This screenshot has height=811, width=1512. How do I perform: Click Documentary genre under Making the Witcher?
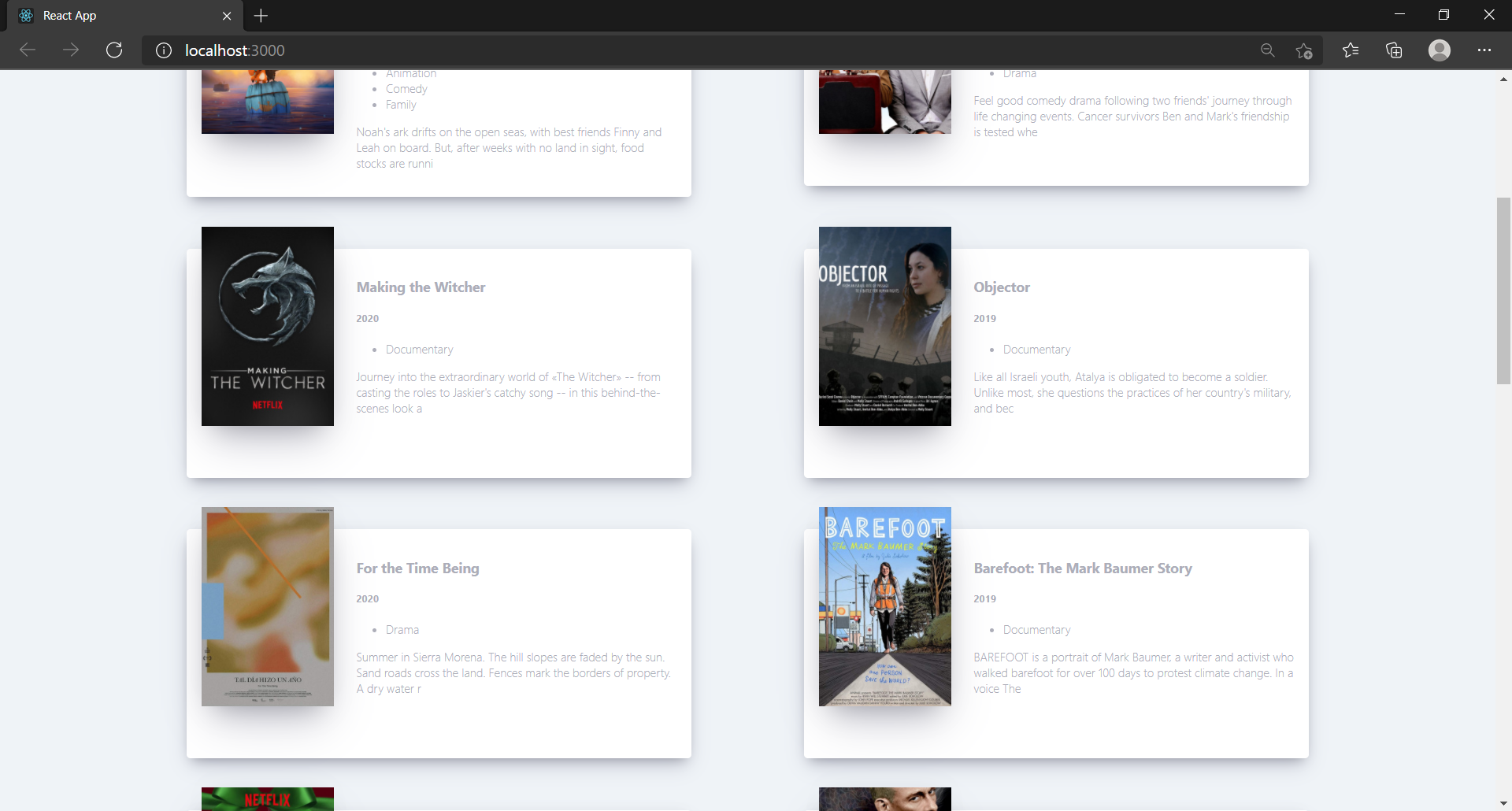419,350
